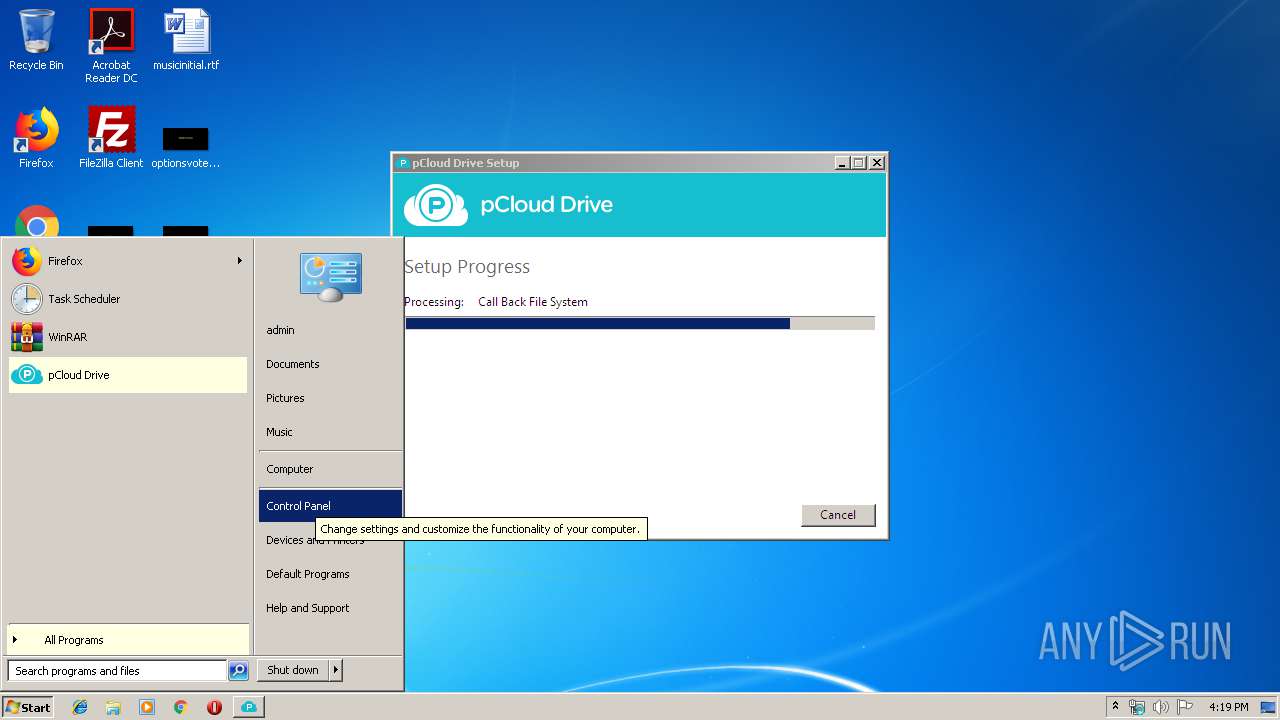Click Setup Progress heading text

(x=467, y=267)
